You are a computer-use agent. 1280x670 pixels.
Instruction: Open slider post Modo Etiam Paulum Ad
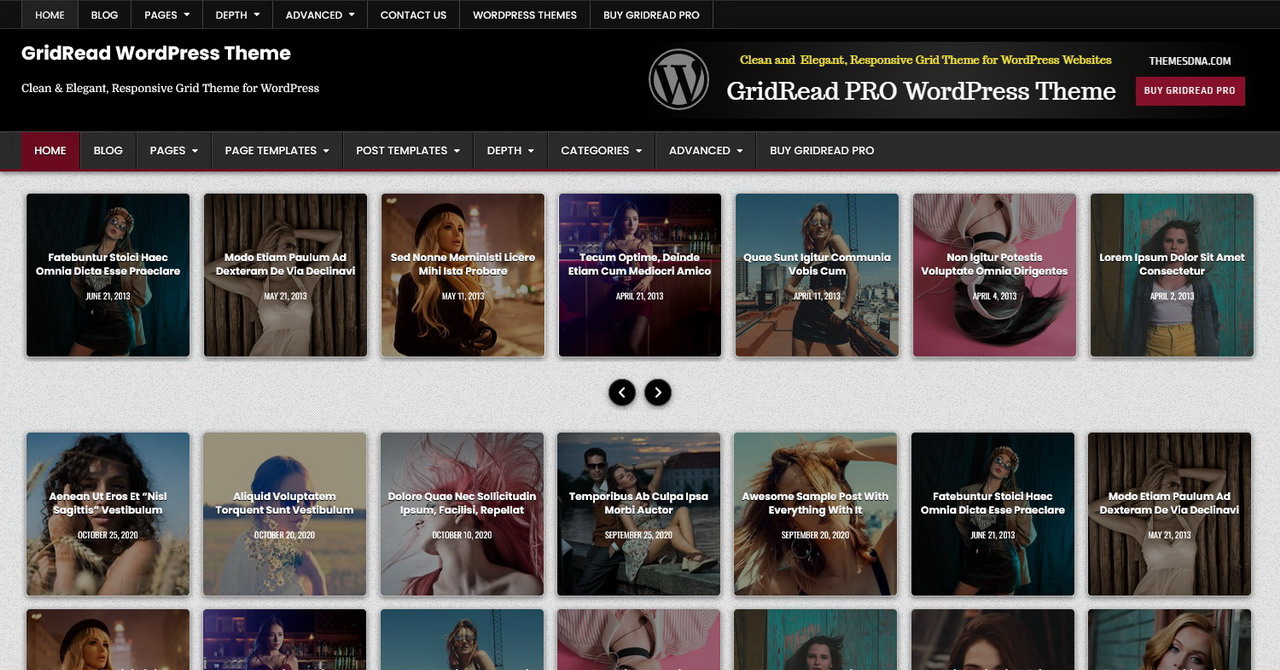click(x=285, y=264)
